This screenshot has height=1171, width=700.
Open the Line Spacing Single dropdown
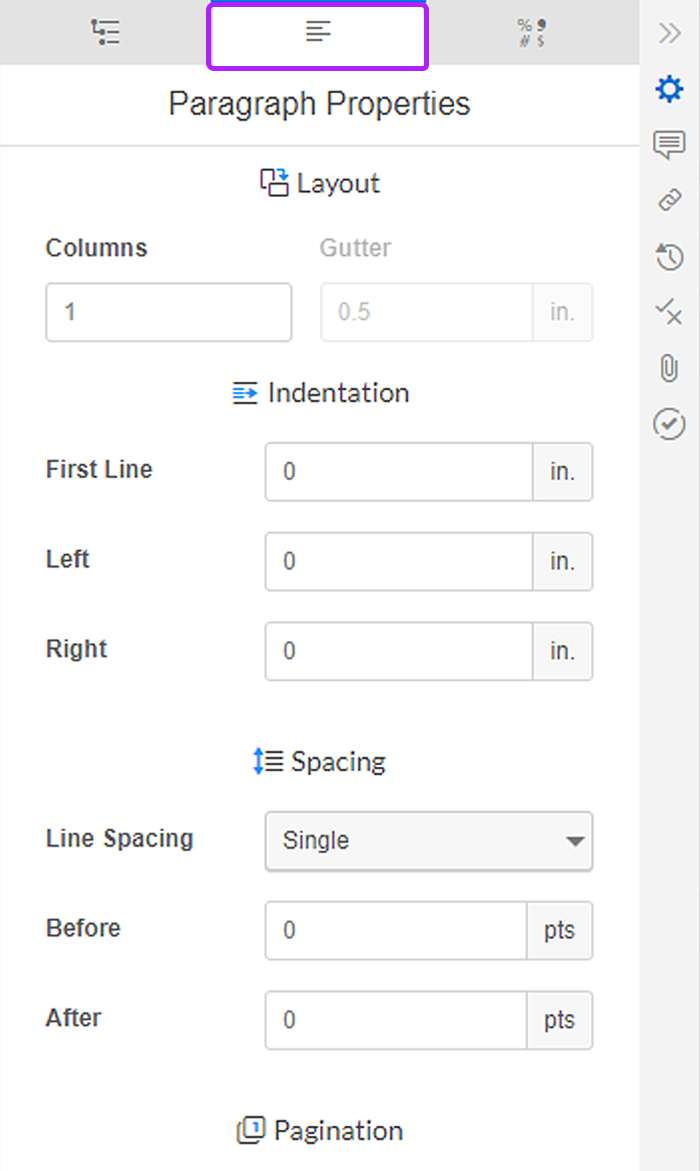[429, 841]
